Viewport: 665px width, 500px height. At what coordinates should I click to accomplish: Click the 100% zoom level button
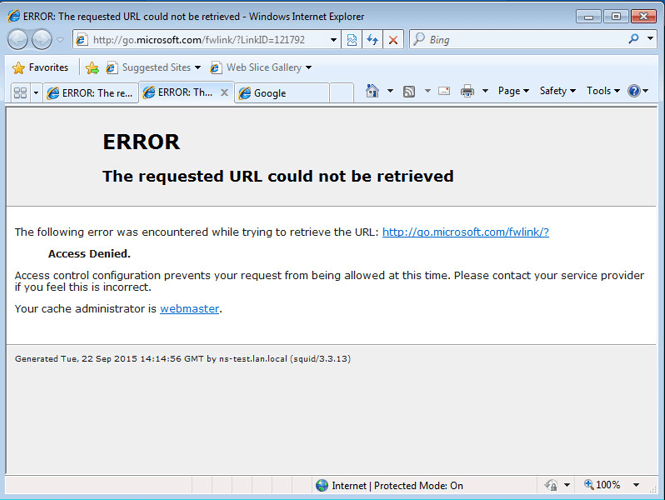pos(602,485)
